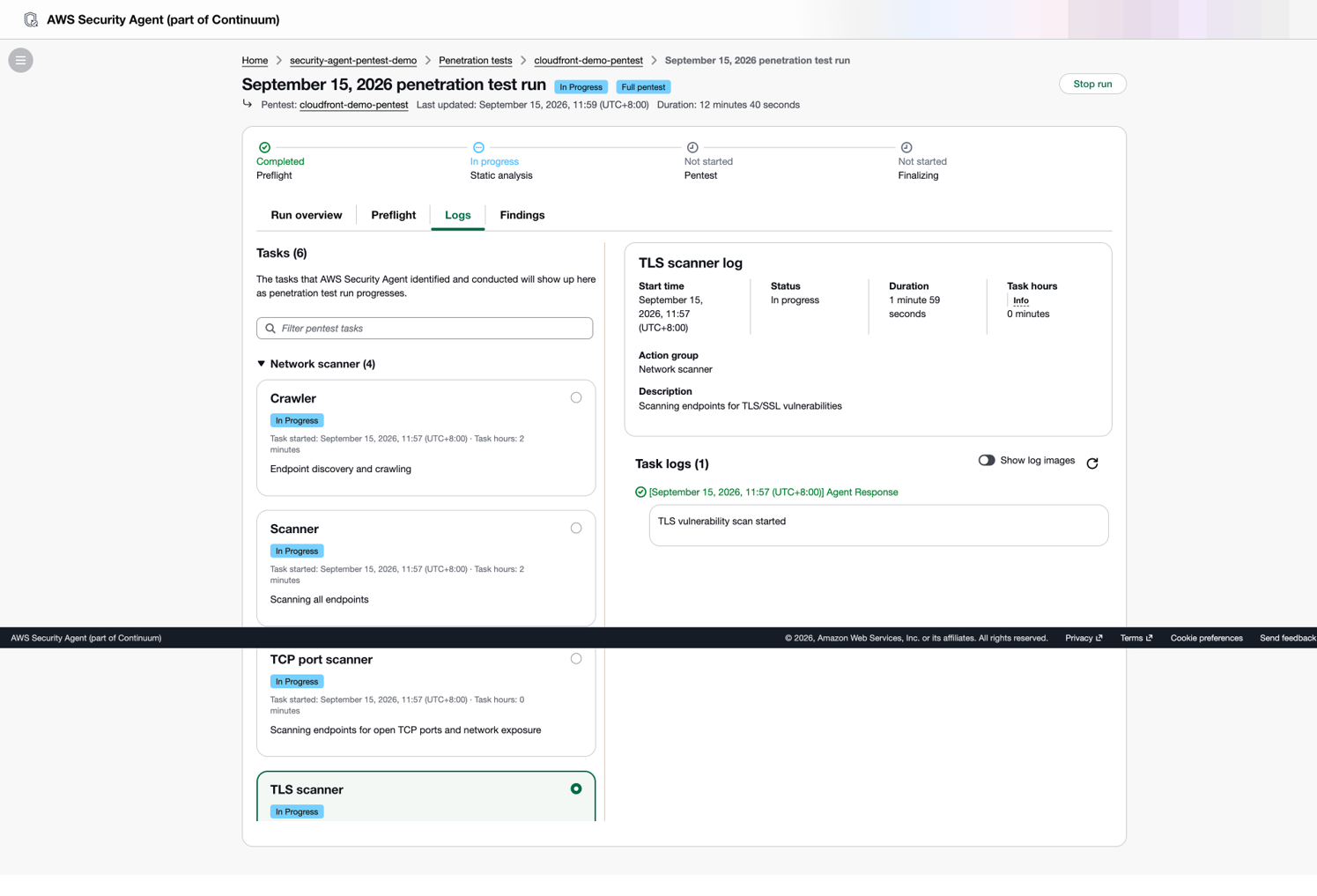Screen dimensions: 1317x896
Task: Open security-agent-pentest-demo breadcrumb link
Action: (x=353, y=61)
